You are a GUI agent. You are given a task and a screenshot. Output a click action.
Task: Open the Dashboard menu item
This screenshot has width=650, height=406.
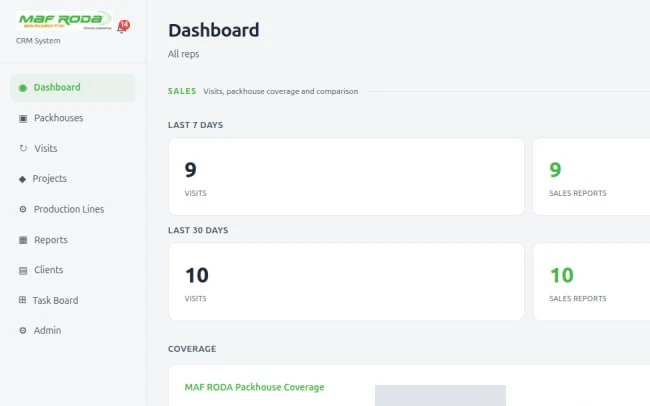(73, 88)
